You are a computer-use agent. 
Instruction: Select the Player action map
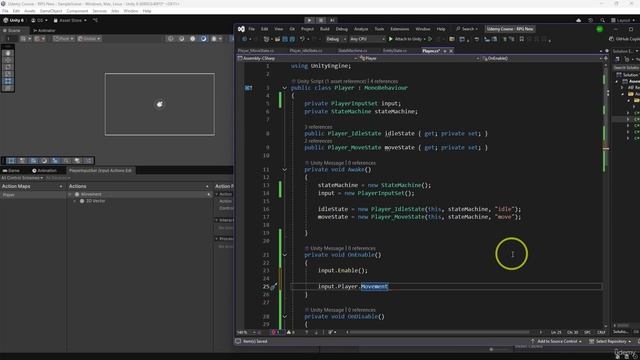(33, 195)
